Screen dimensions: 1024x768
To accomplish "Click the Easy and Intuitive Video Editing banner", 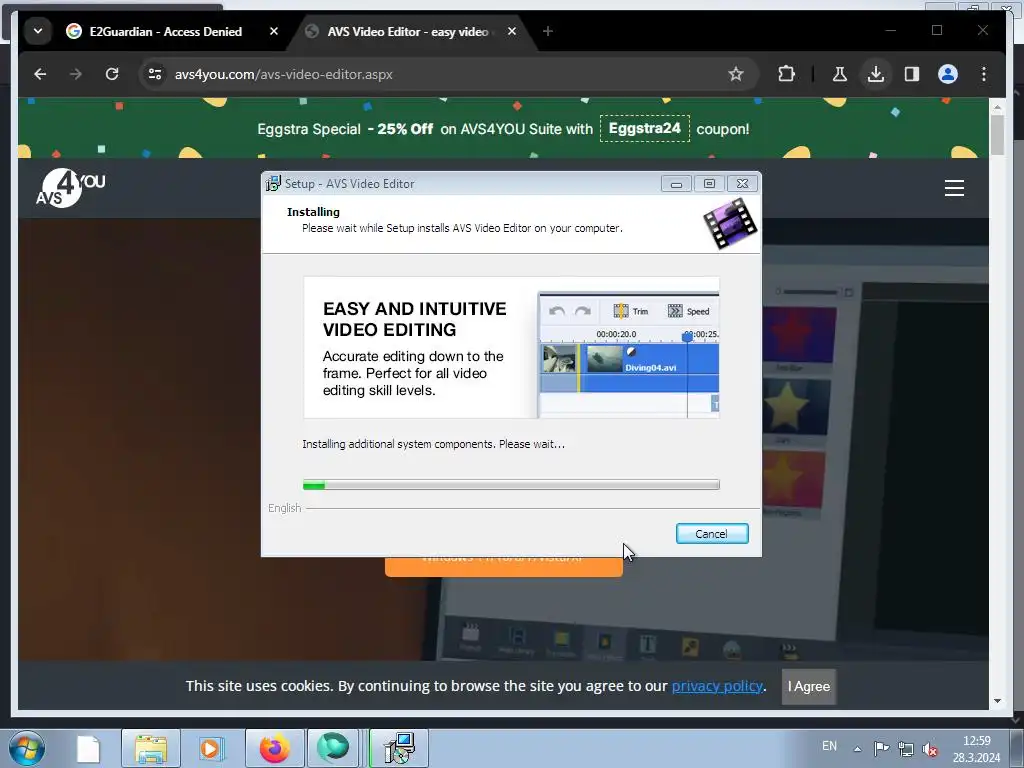I will (511, 347).
